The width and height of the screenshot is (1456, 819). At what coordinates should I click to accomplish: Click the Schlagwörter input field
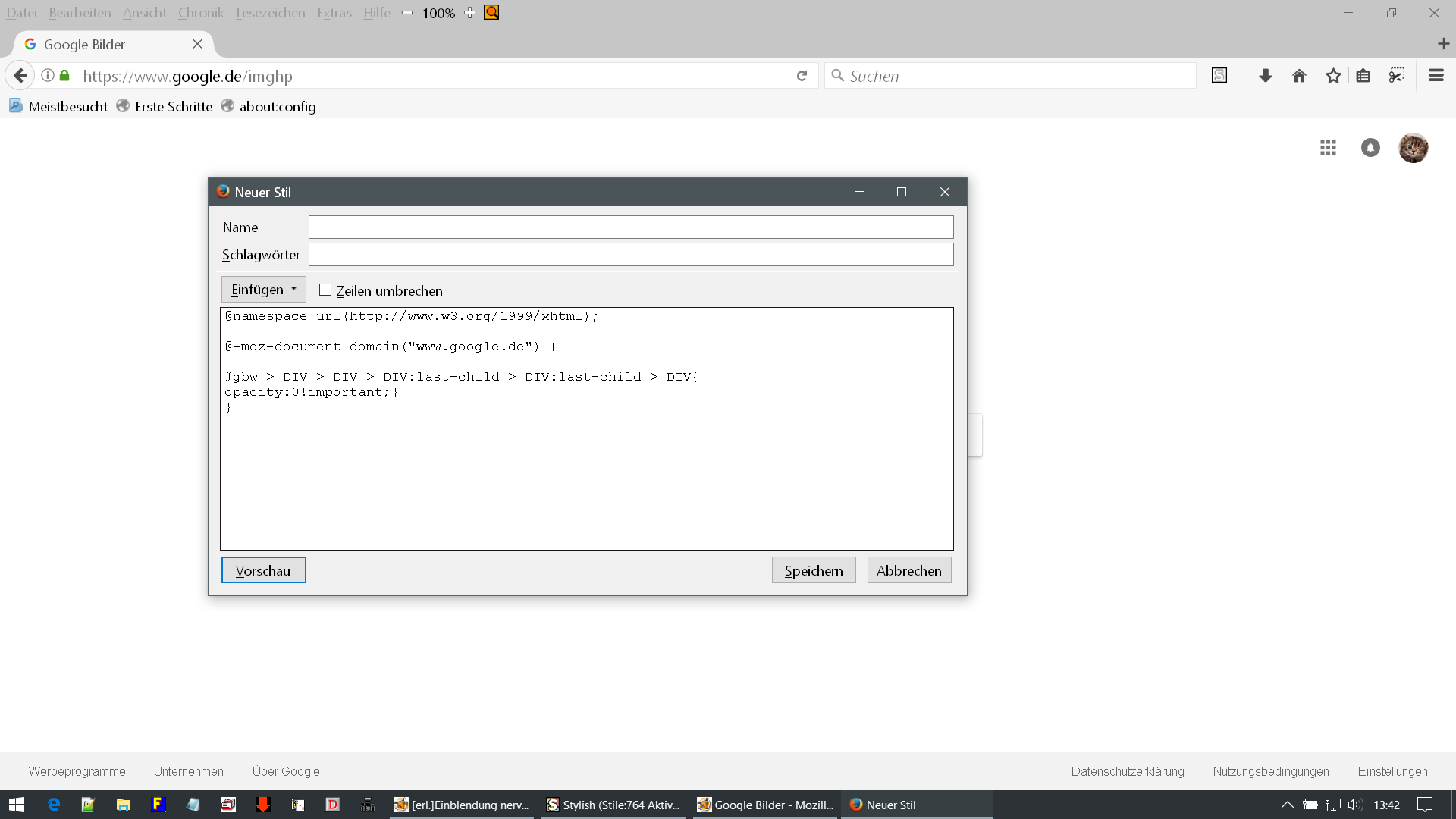click(x=630, y=255)
